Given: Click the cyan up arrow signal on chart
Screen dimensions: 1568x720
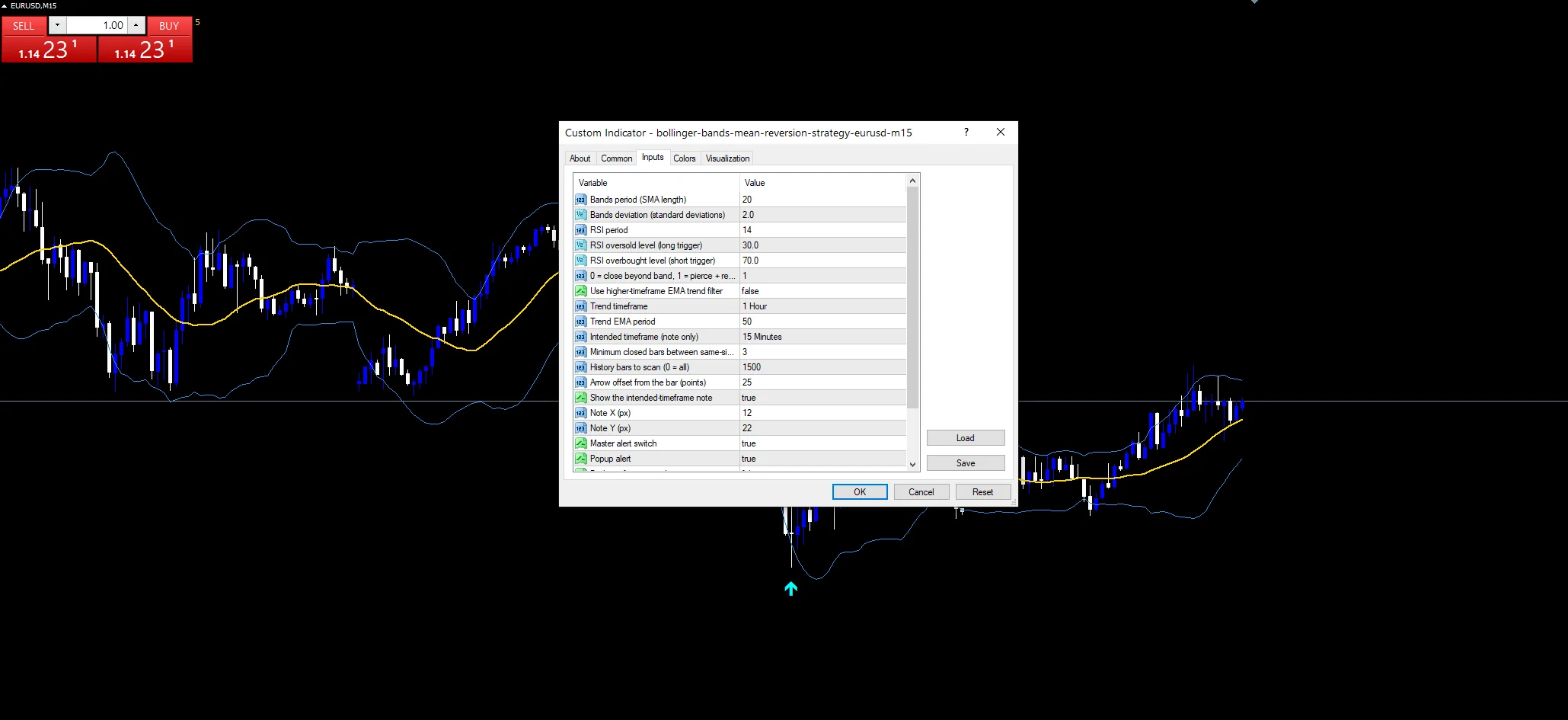Looking at the screenshot, I should (x=790, y=588).
